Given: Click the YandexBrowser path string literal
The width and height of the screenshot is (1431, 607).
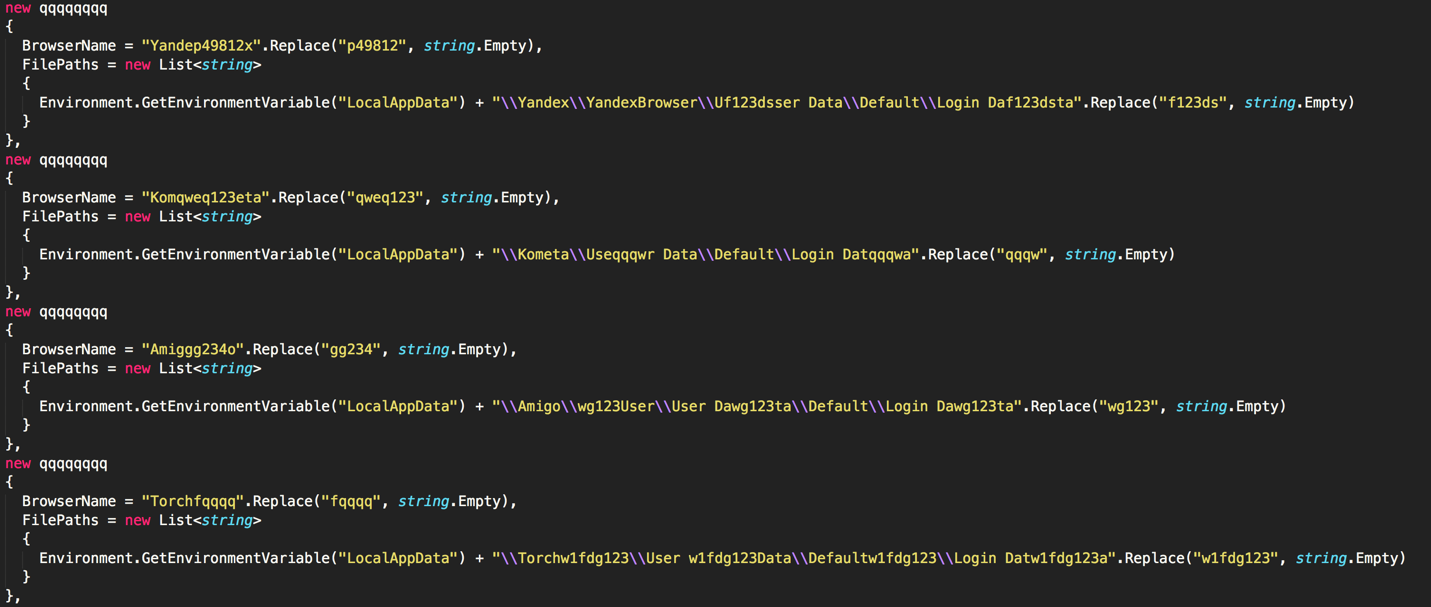Looking at the screenshot, I should [x=787, y=103].
